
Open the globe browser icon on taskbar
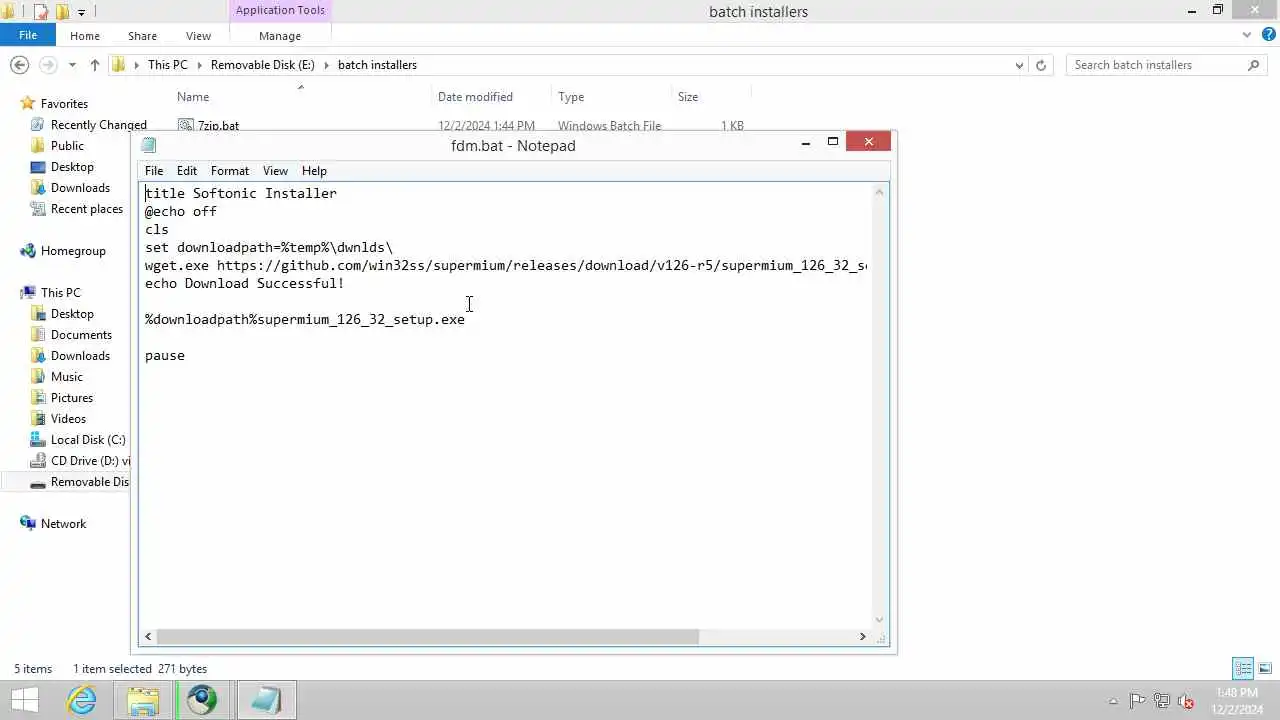[x=202, y=700]
